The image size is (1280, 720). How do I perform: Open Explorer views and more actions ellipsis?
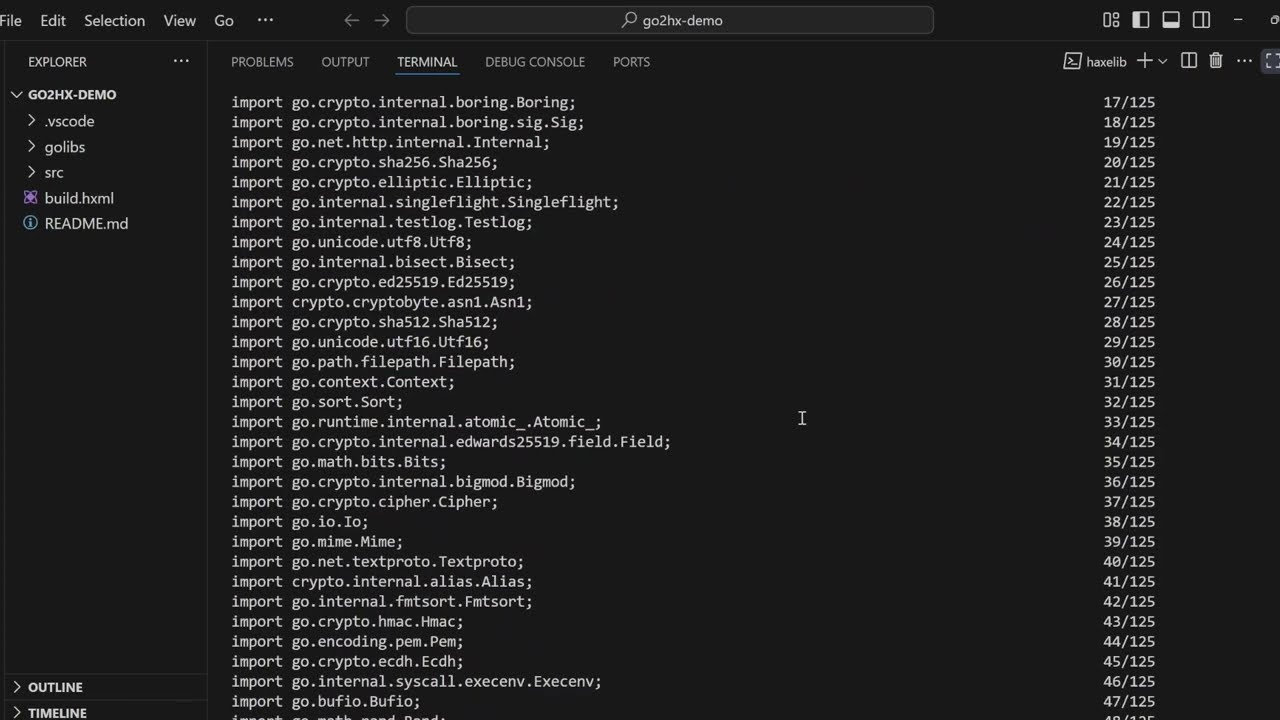point(181,61)
